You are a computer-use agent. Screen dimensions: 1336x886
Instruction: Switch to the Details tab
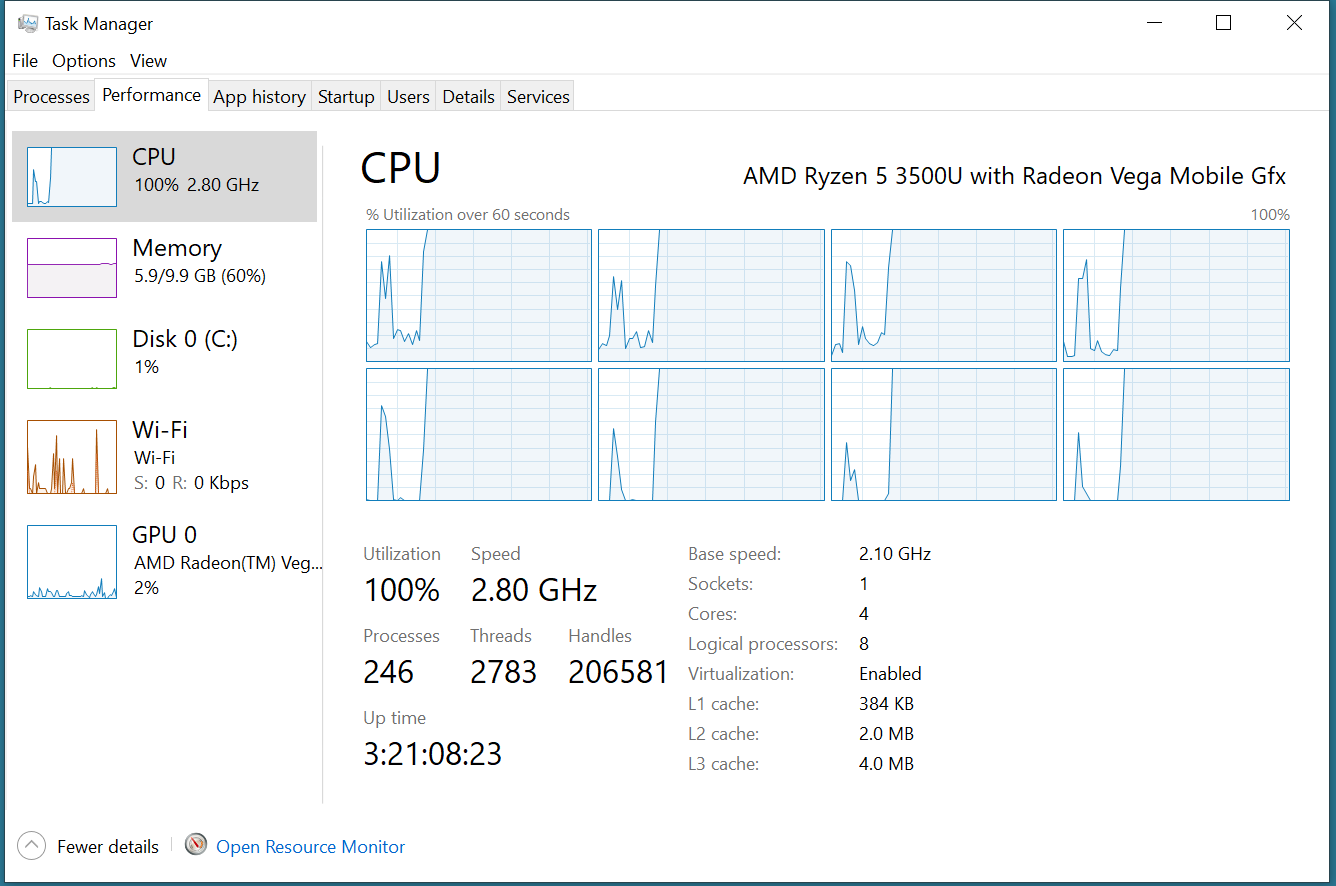click(468, 97)
